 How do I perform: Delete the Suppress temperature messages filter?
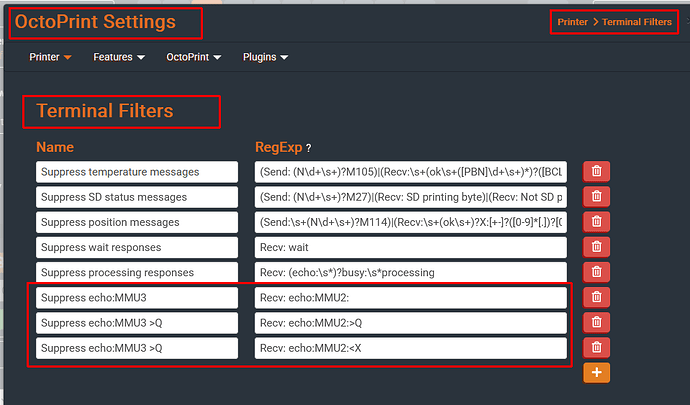pos(596,172)
